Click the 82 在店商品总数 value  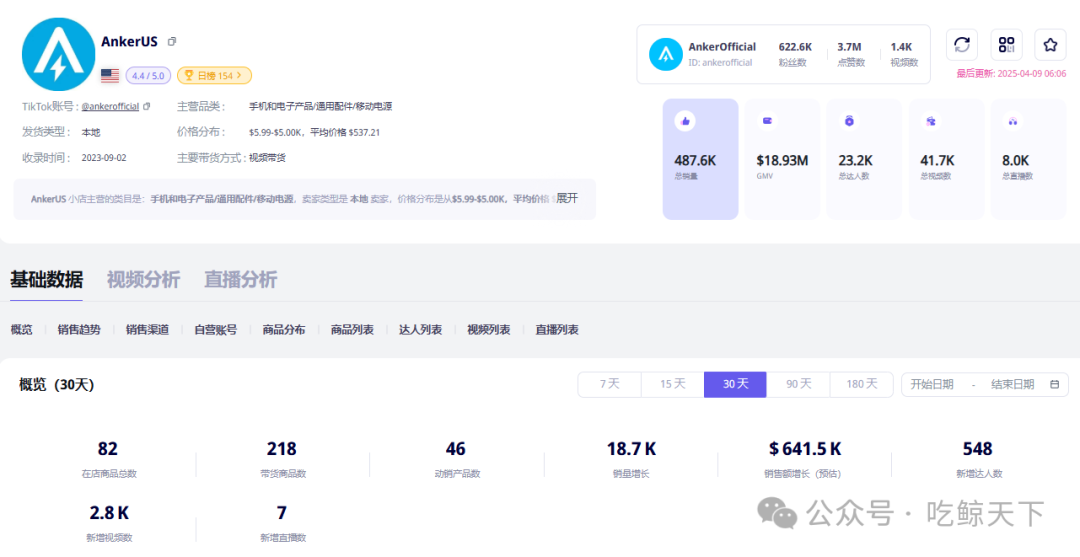107,449
